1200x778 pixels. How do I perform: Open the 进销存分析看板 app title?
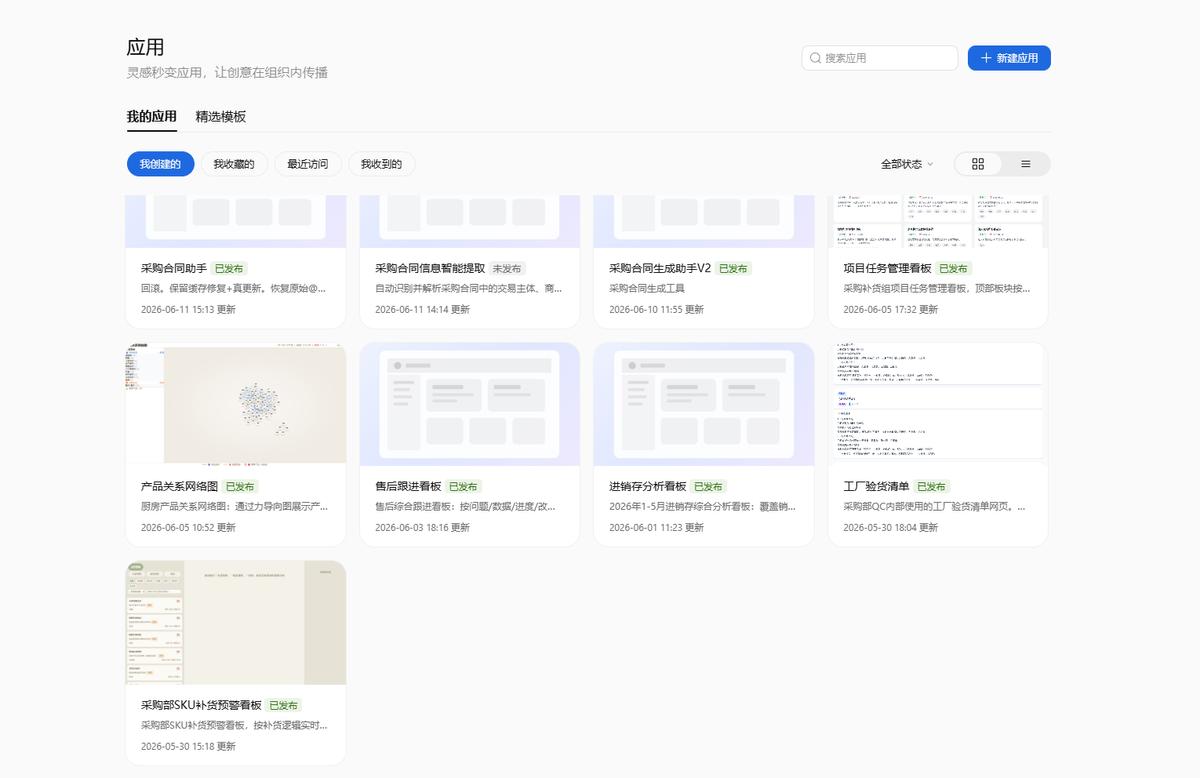pos(648,486)
